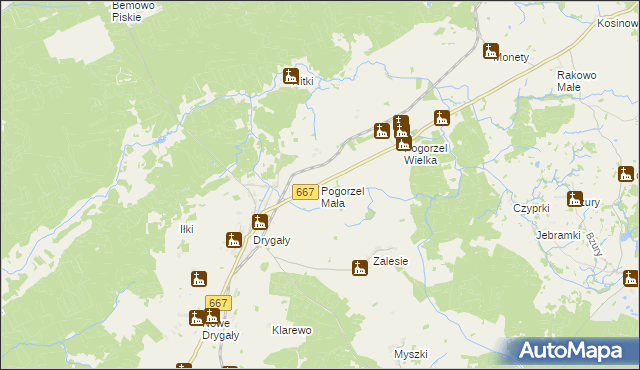Click the Drygały town label
The image size is (640, 370).
click(x=272, y=240)
